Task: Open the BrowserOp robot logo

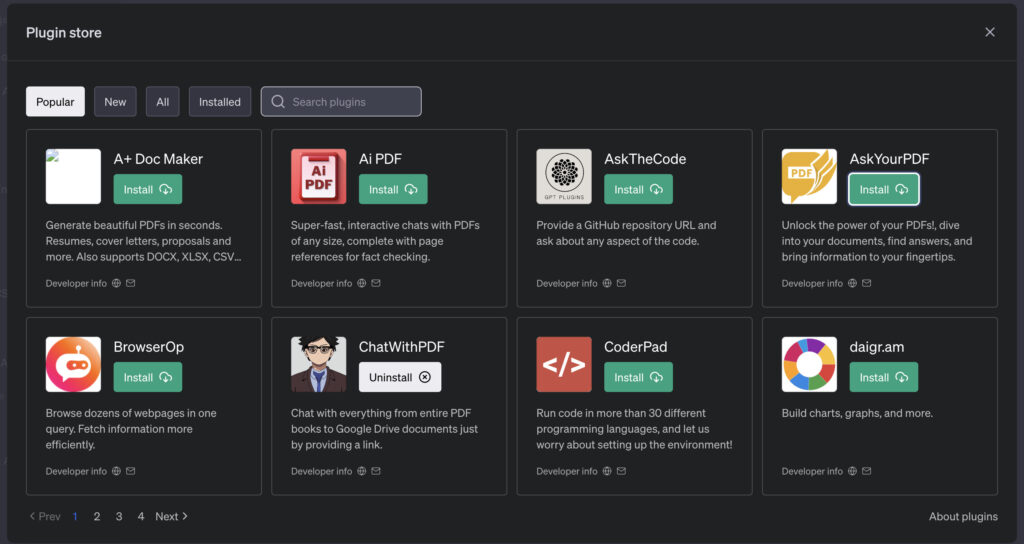Action: pyautogui.click(x=73, y=364)
